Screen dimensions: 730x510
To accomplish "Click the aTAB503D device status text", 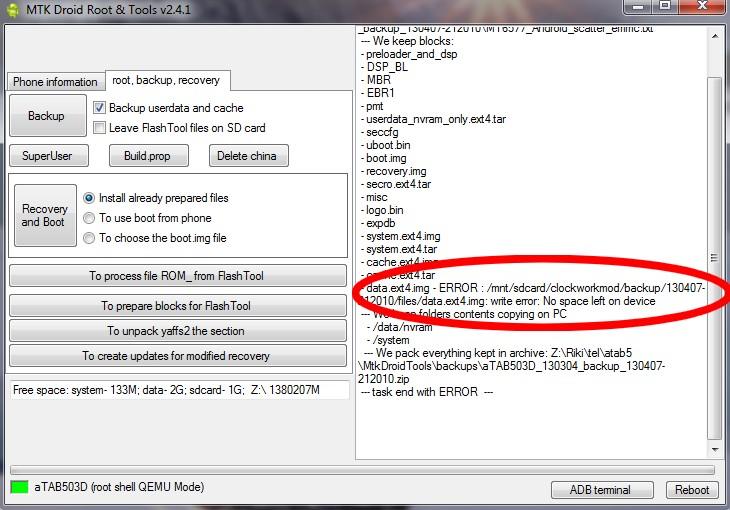I will tap(119, 487).
